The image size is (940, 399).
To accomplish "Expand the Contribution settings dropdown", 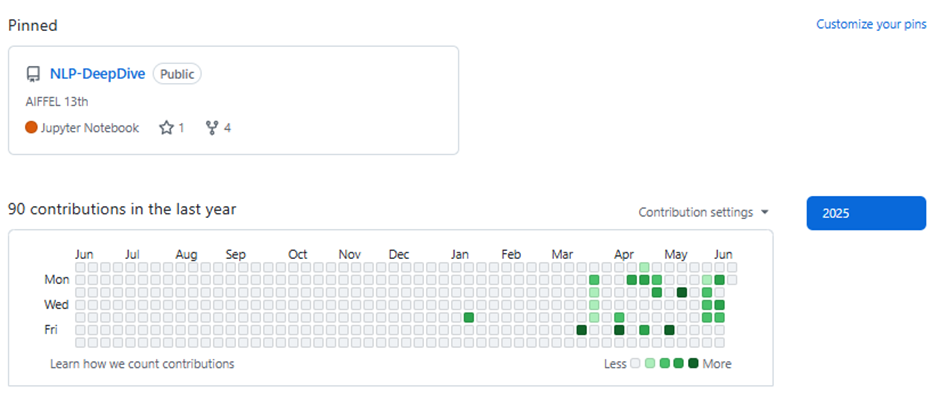I will tap(704, 213).
